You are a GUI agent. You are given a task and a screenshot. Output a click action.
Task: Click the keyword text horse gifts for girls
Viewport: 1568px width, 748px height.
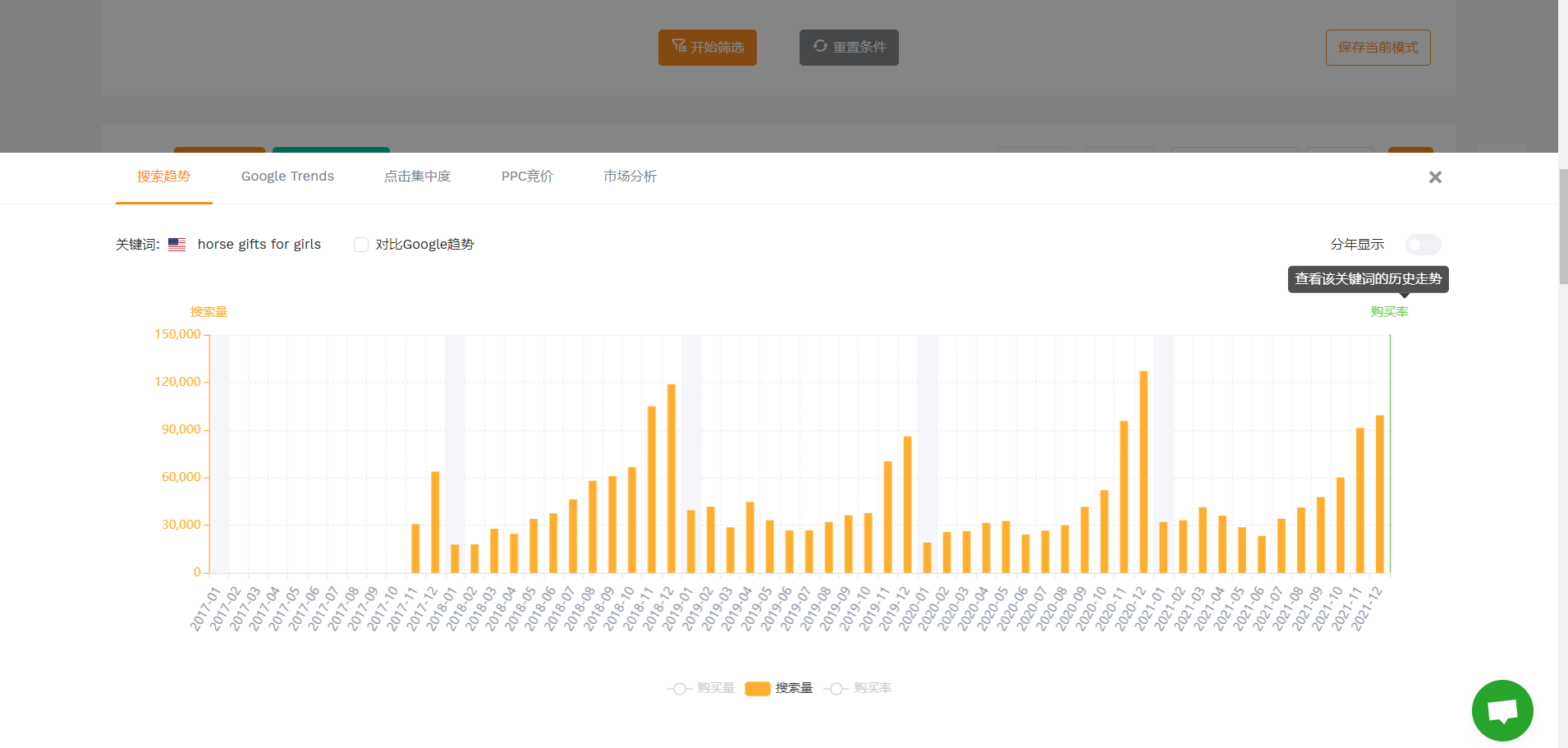pyautogui.click(x=259, y=245)
